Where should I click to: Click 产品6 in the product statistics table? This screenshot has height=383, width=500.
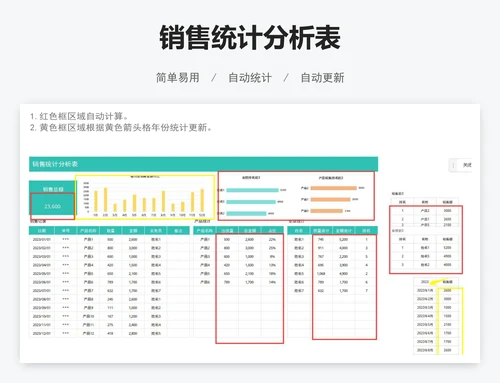(x=205, y=282)
